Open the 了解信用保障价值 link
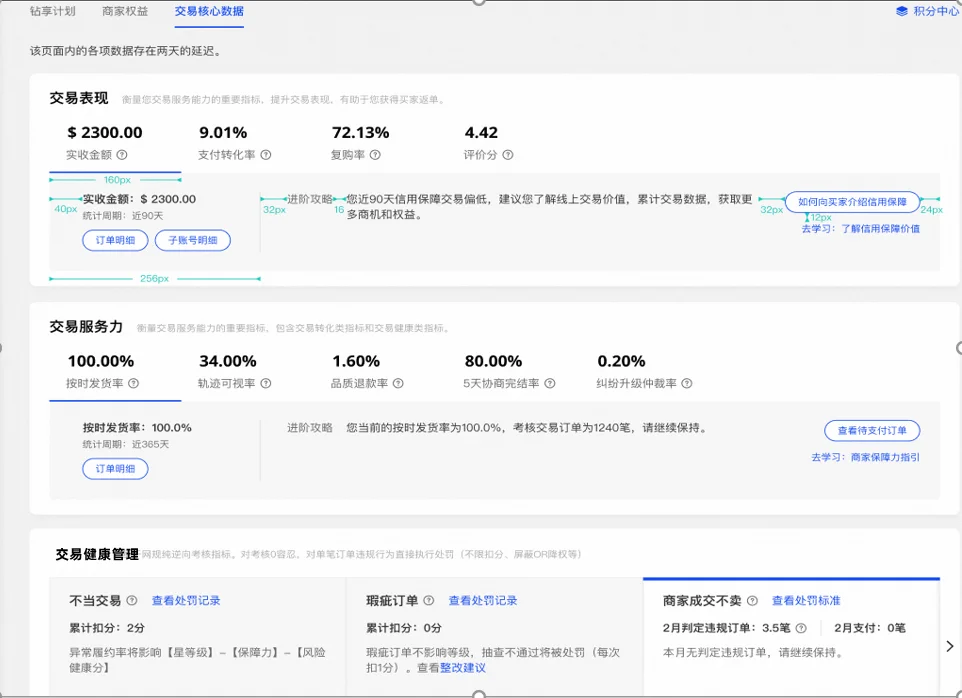This screenshot has height=698, width=962. tap(879, 229)
